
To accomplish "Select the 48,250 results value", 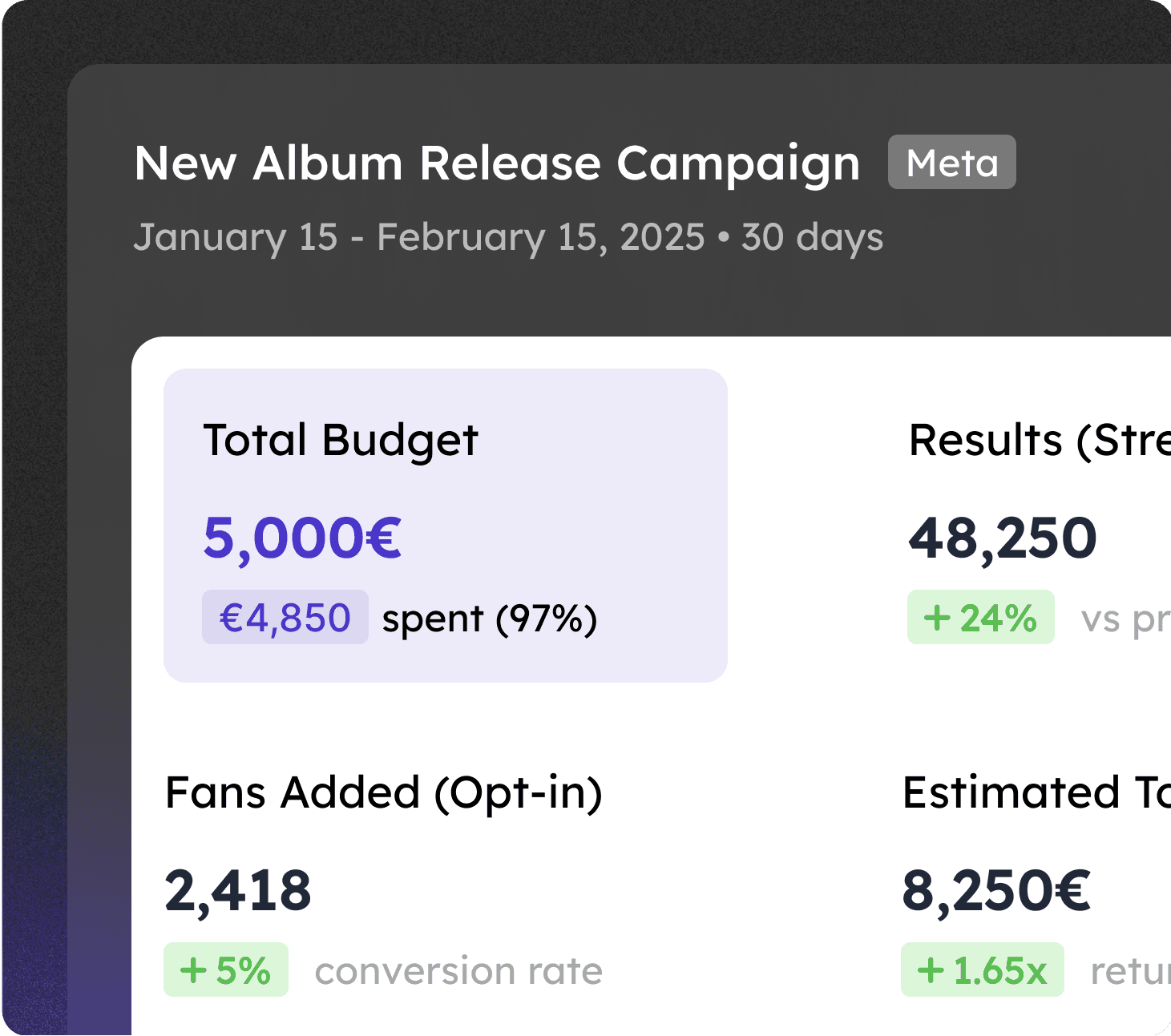I will [x=1003, y=538].
